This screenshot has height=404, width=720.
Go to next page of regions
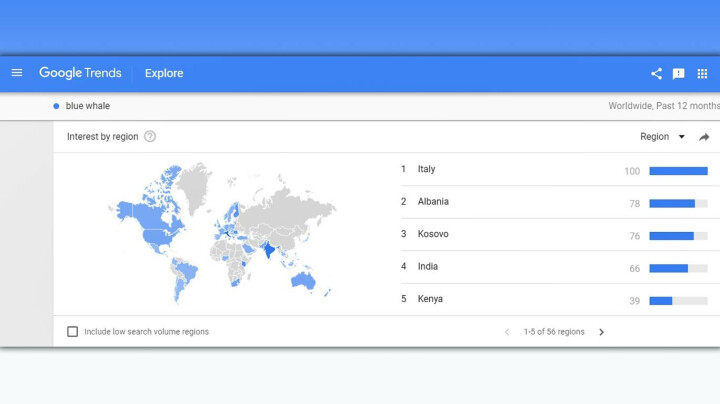(x=601, y=332)
